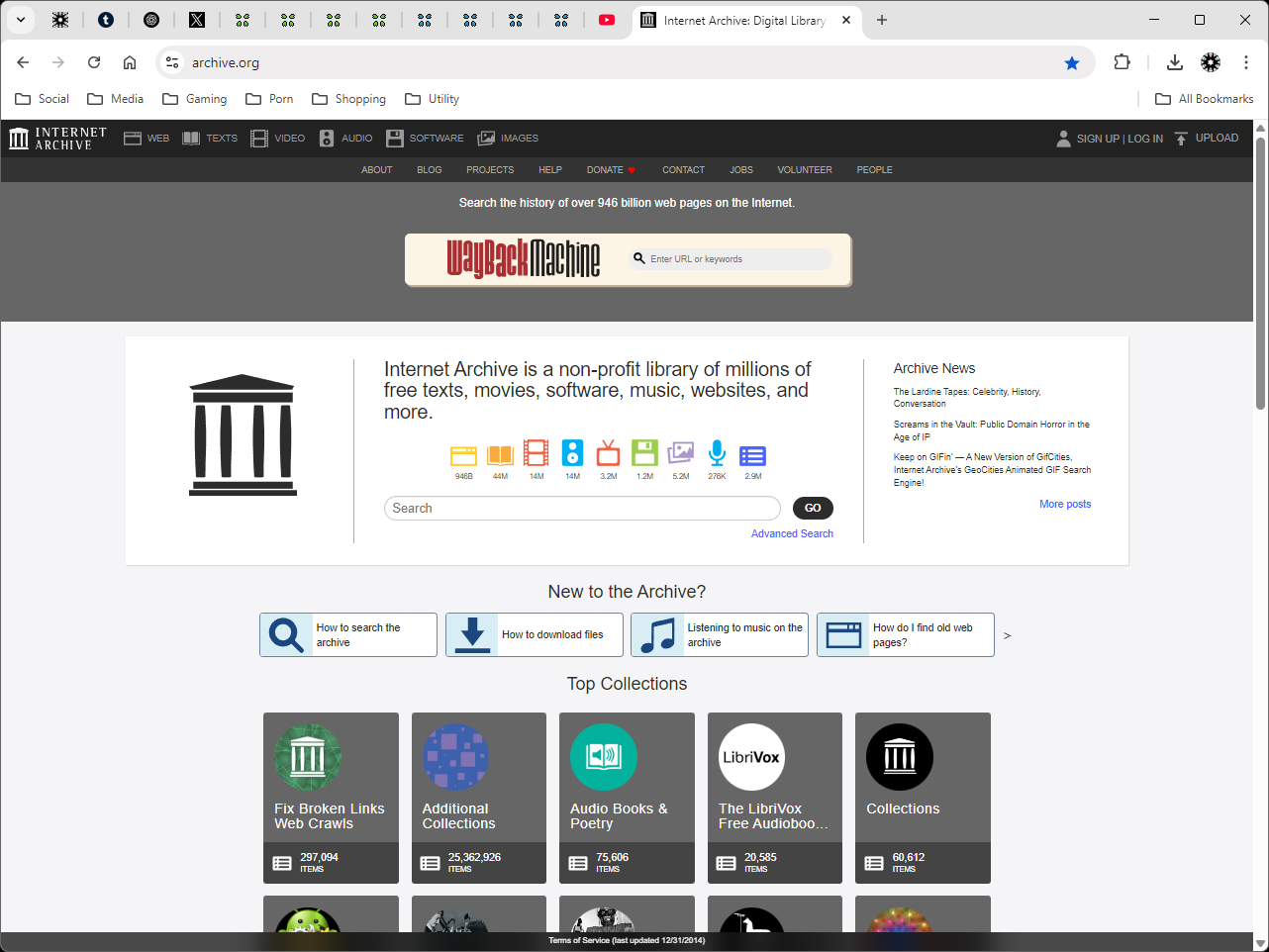Open the More posts link
This screenshot has width=1269, height=952.
[1065, 504]
